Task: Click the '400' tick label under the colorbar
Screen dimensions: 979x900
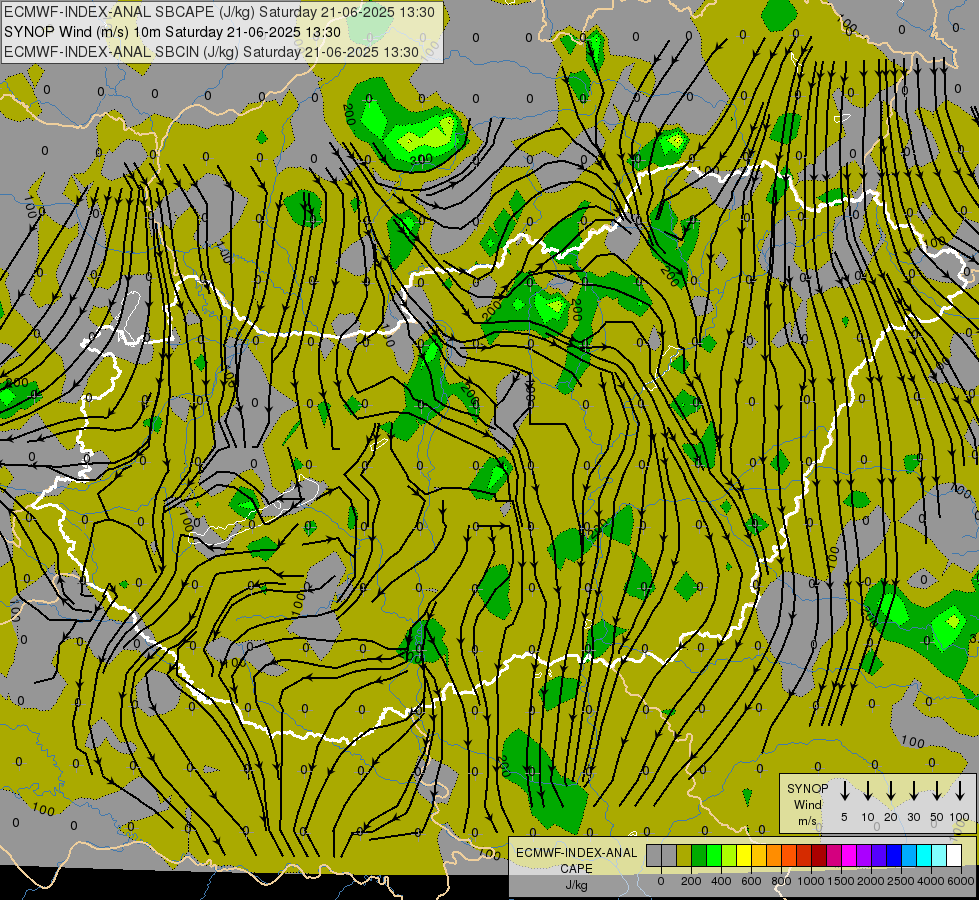Action: 721,881
